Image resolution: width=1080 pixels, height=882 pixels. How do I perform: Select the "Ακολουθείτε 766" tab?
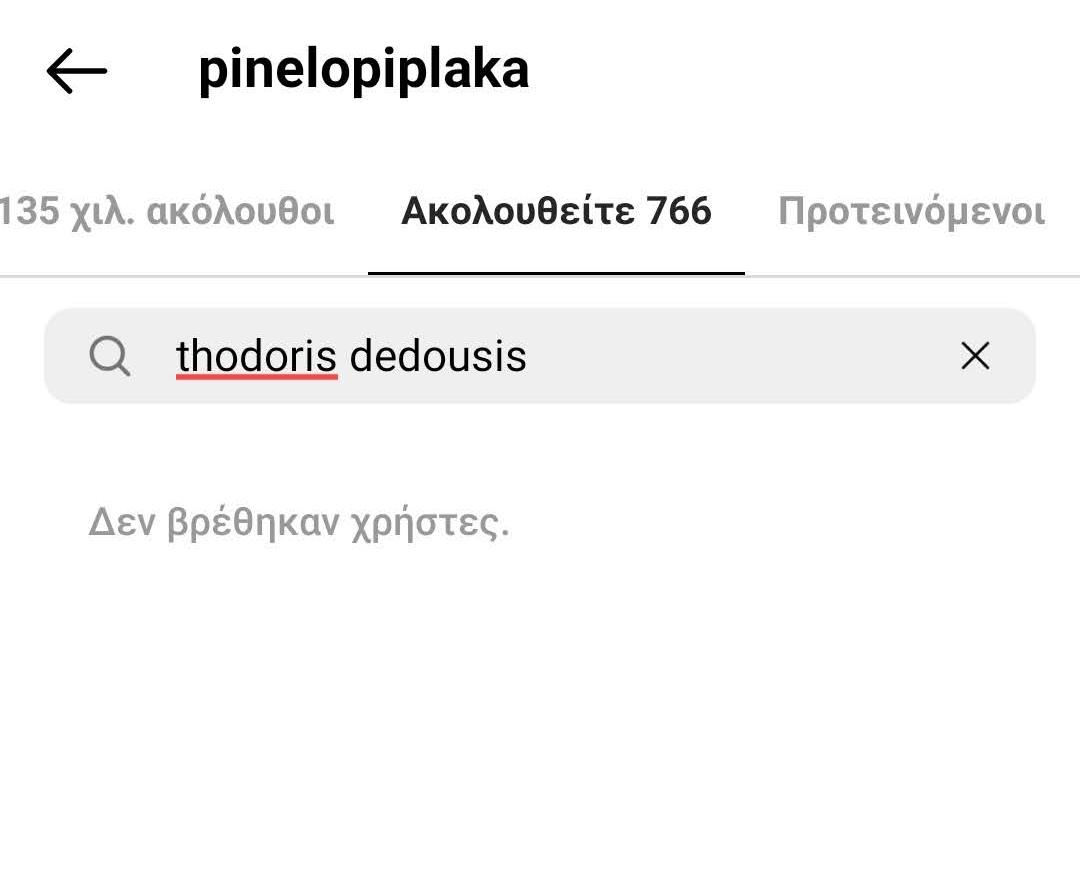[556, 212]
